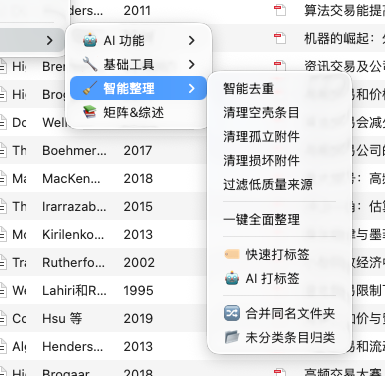This screenshot has width=385, height=376.
Task: Click the wrench icon for 基础工具
Action: pyautogui.click(x=90, y=64)
